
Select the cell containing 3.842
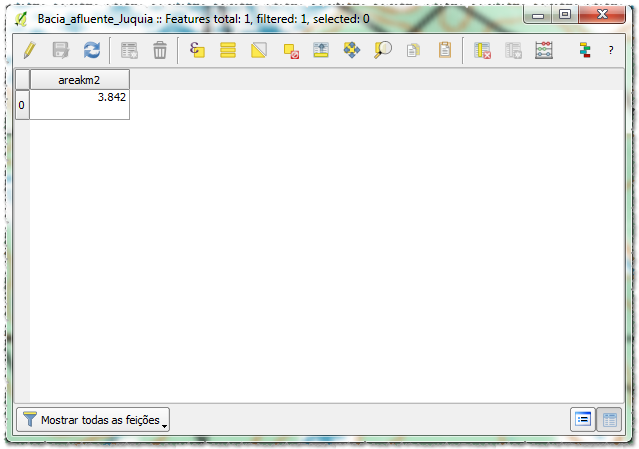79,104
